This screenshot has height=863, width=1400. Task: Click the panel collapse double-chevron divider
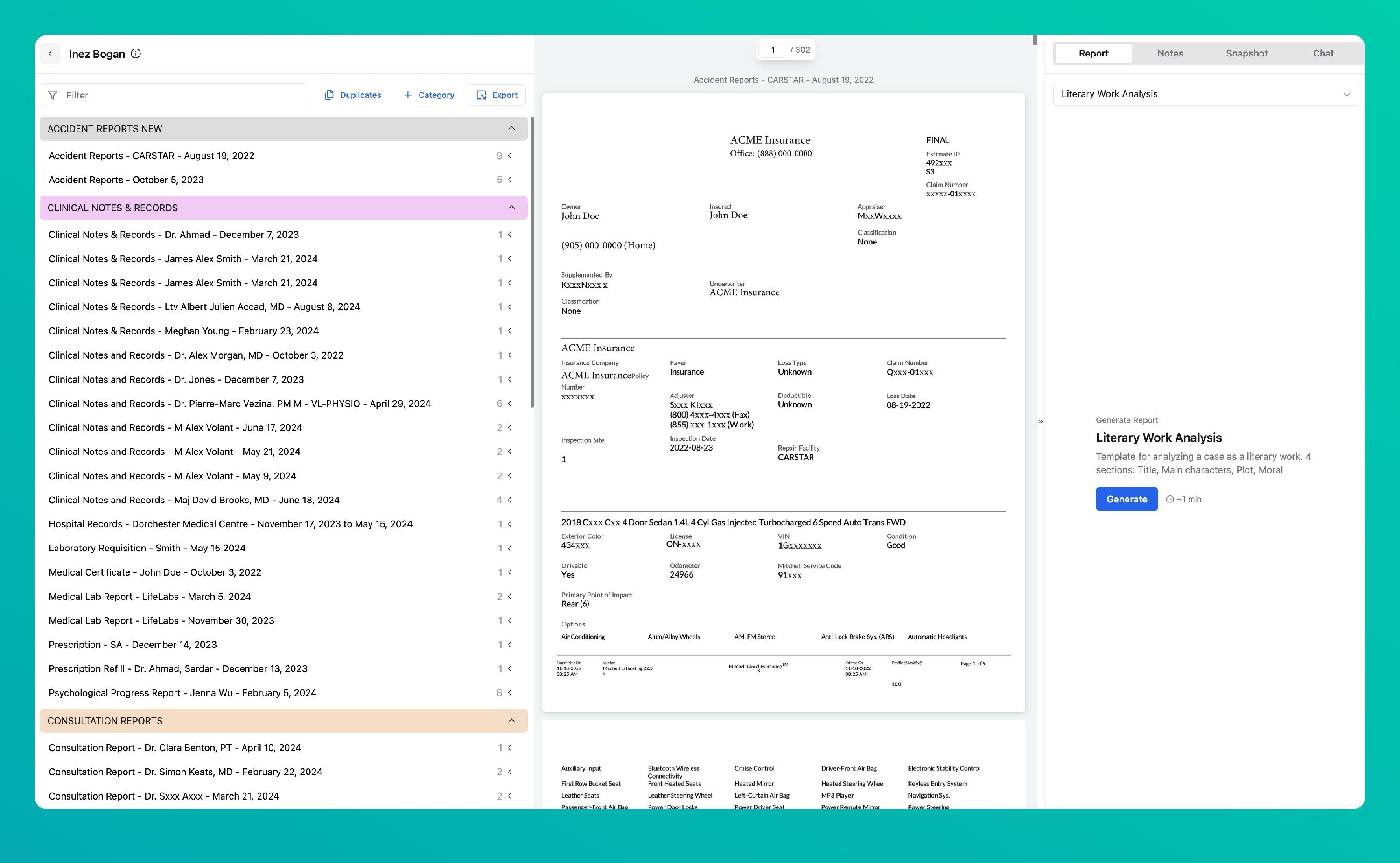click(1040, 422)
